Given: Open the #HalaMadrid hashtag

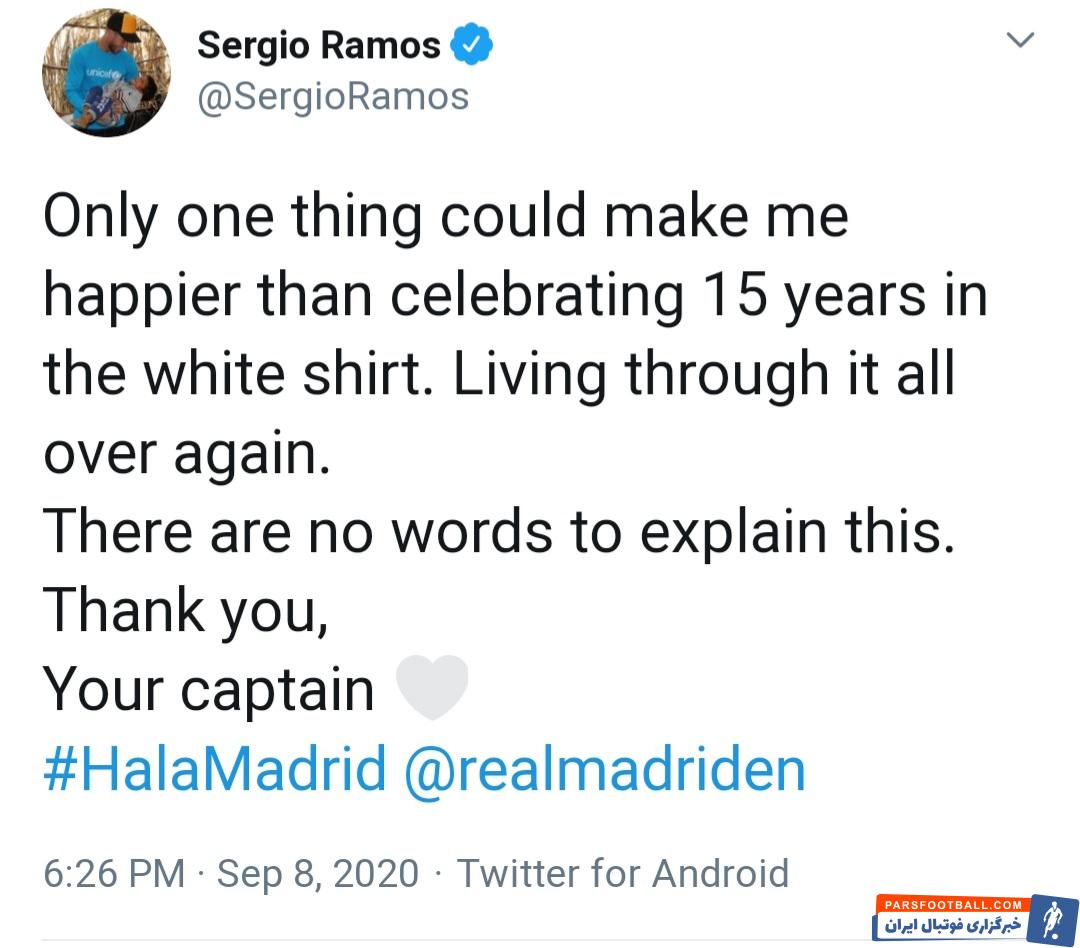Looking at the screenshot, I should [x=215, y=770].
